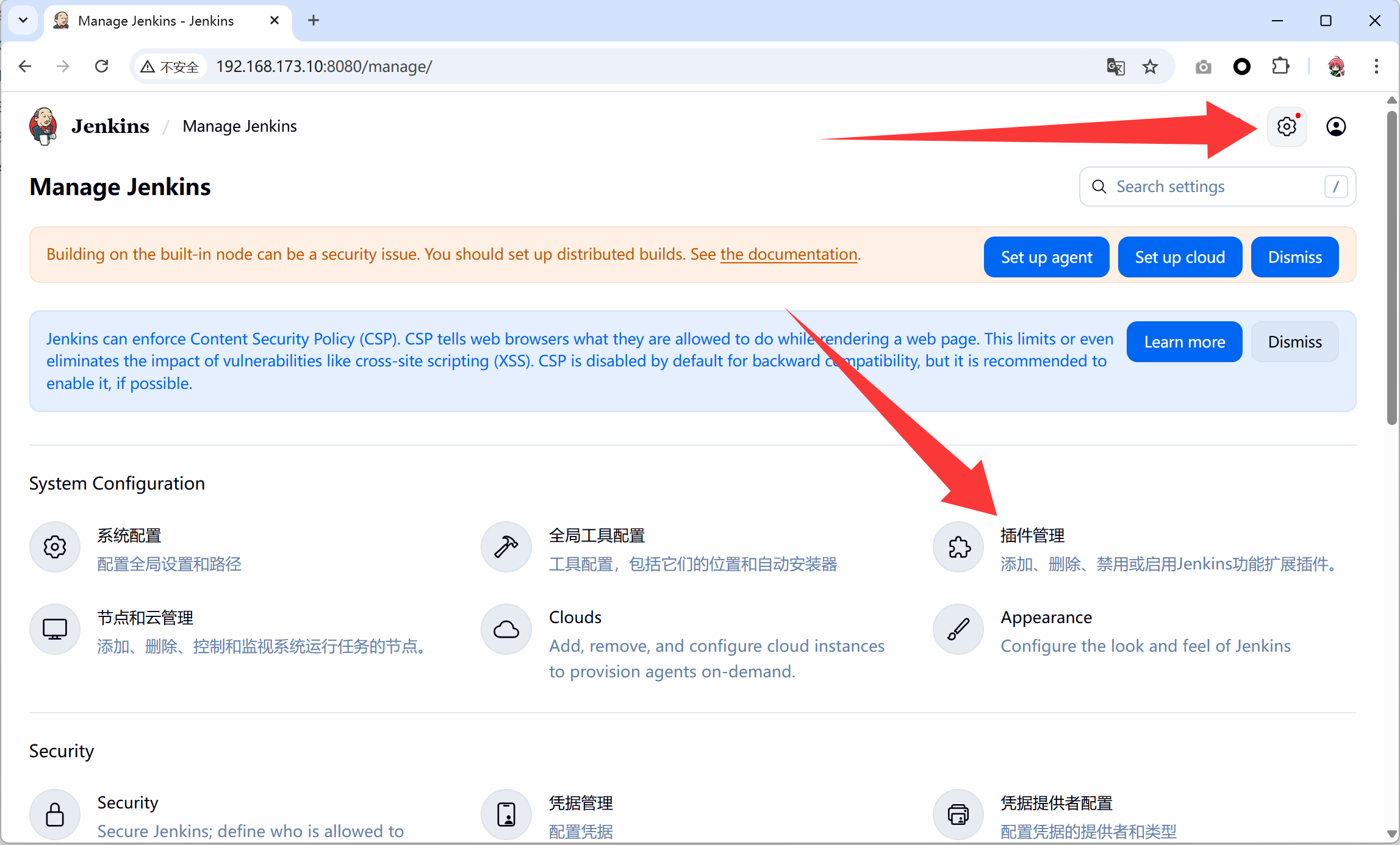Open the documentation link

pyautogui.click(x=789, y=254)
